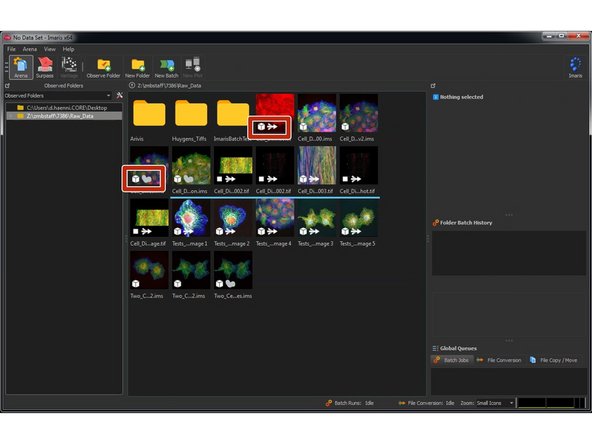This screenshot has height=444, width=592.
Task: Click Batch Runs: Idle status text
Action: pyautogui.click(x=354, y=403)
